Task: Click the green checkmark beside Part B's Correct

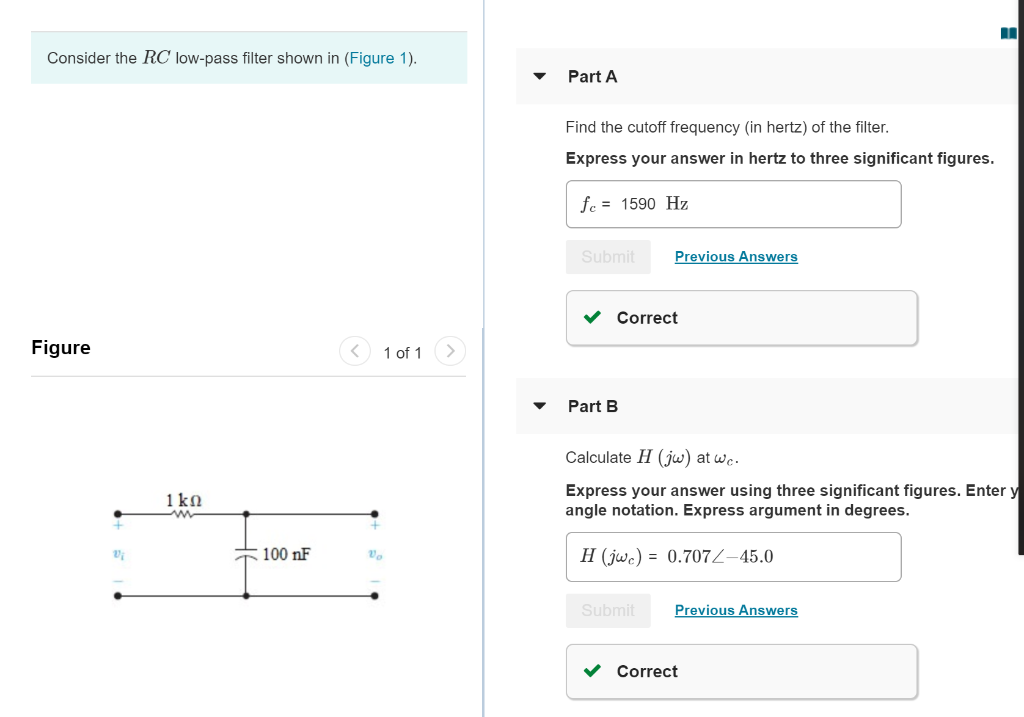Action: click(x=592, y=671)
